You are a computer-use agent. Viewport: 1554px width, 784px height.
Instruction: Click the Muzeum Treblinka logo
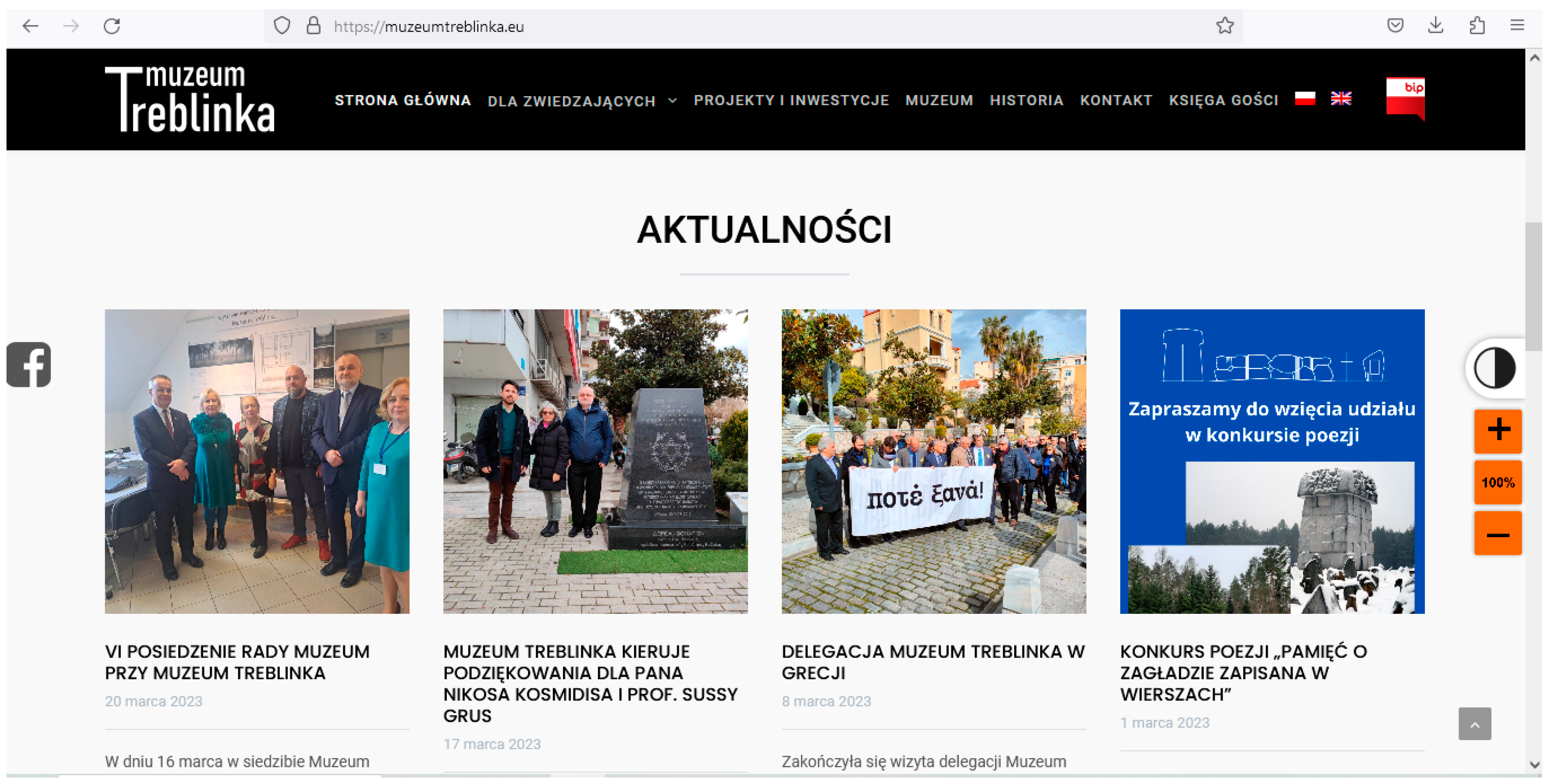click(x=190, y=99)
